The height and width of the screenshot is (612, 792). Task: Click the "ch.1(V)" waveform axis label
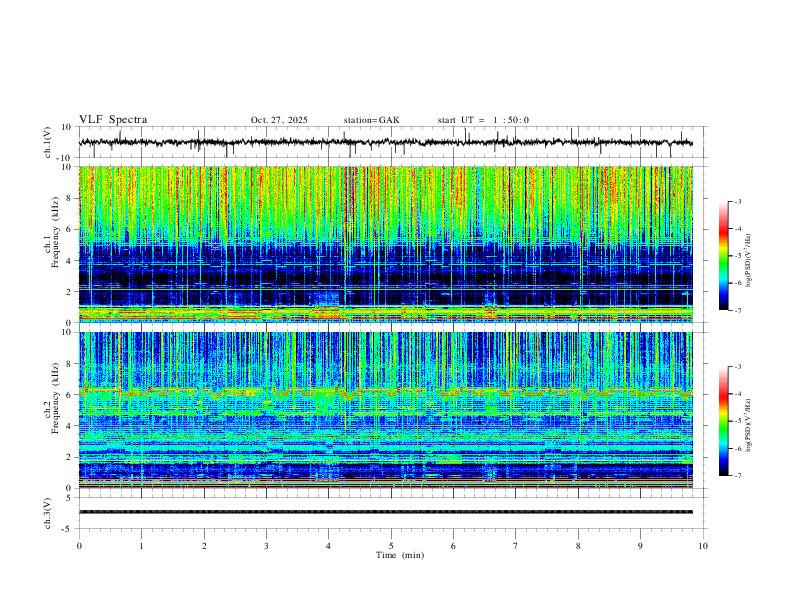tap(48, 142)
